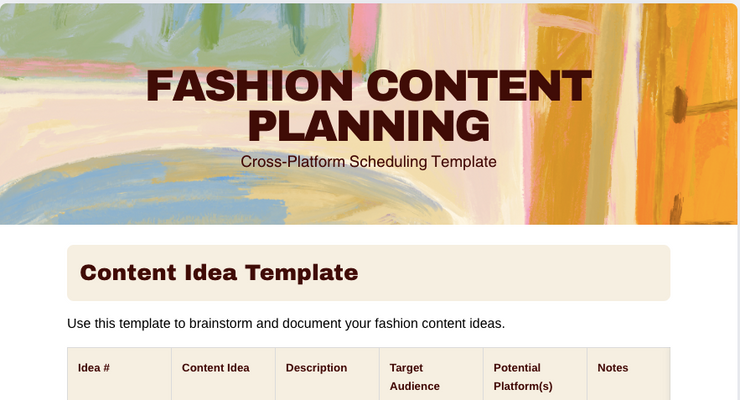Image resolution: width=740 pixels, height=400 pixels.
Task: Click the Cross-Platform Scheduling Template subtitle
Action: 368,161
